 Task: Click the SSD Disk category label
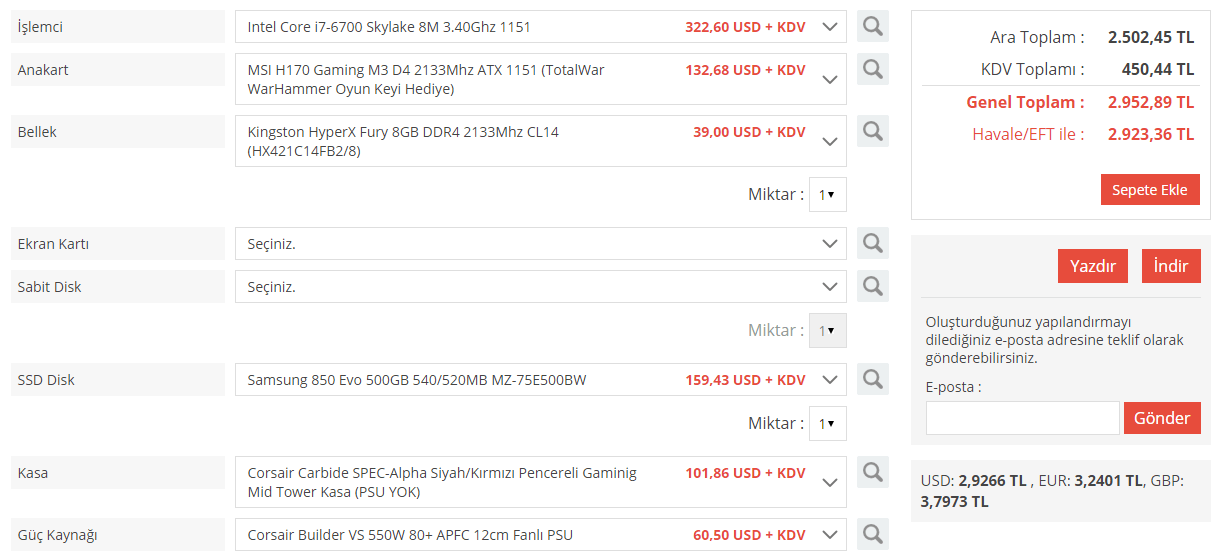[118, 379]
